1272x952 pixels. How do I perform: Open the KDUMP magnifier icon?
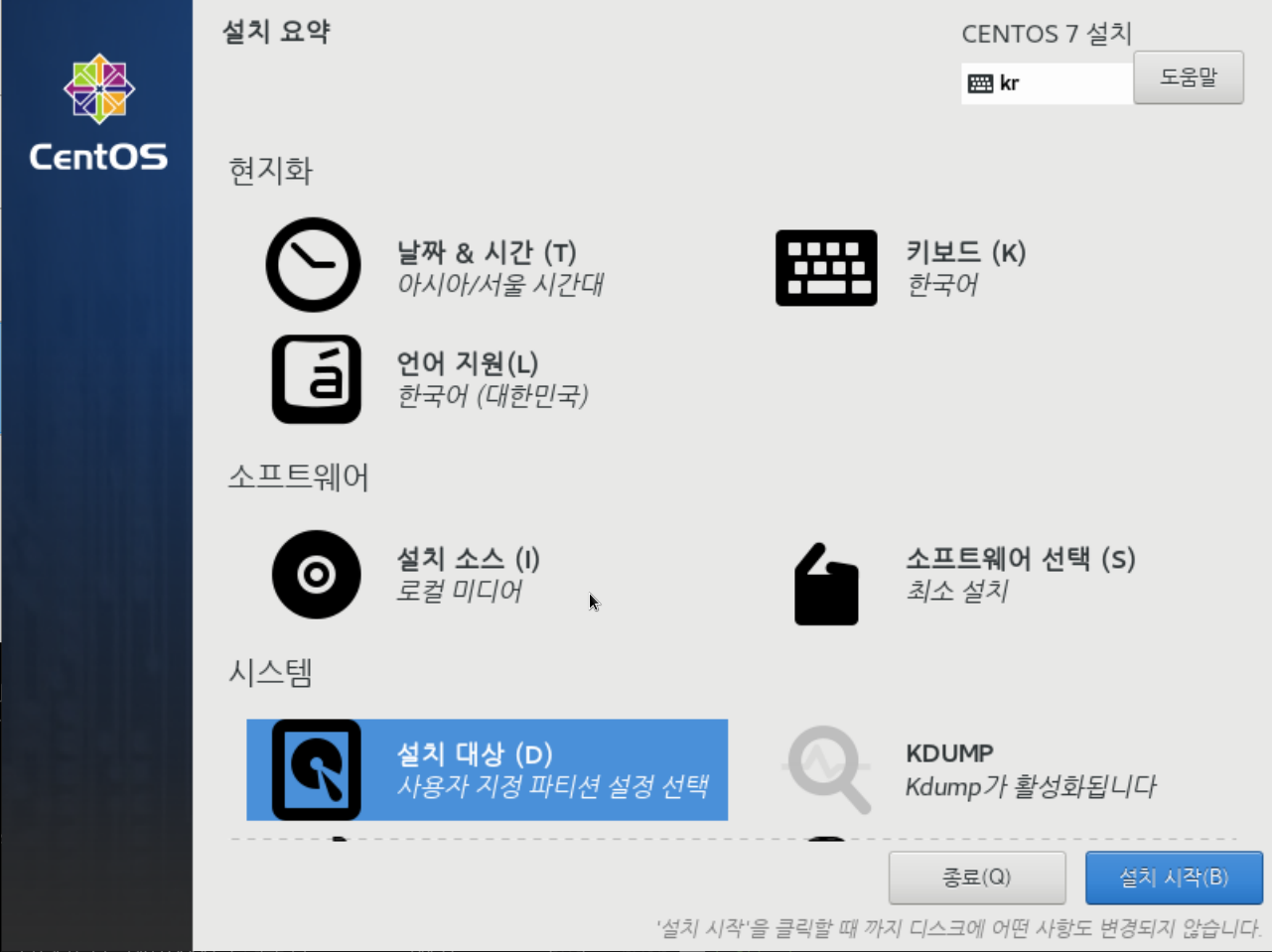pyautogui.click(x=826, y=770)
